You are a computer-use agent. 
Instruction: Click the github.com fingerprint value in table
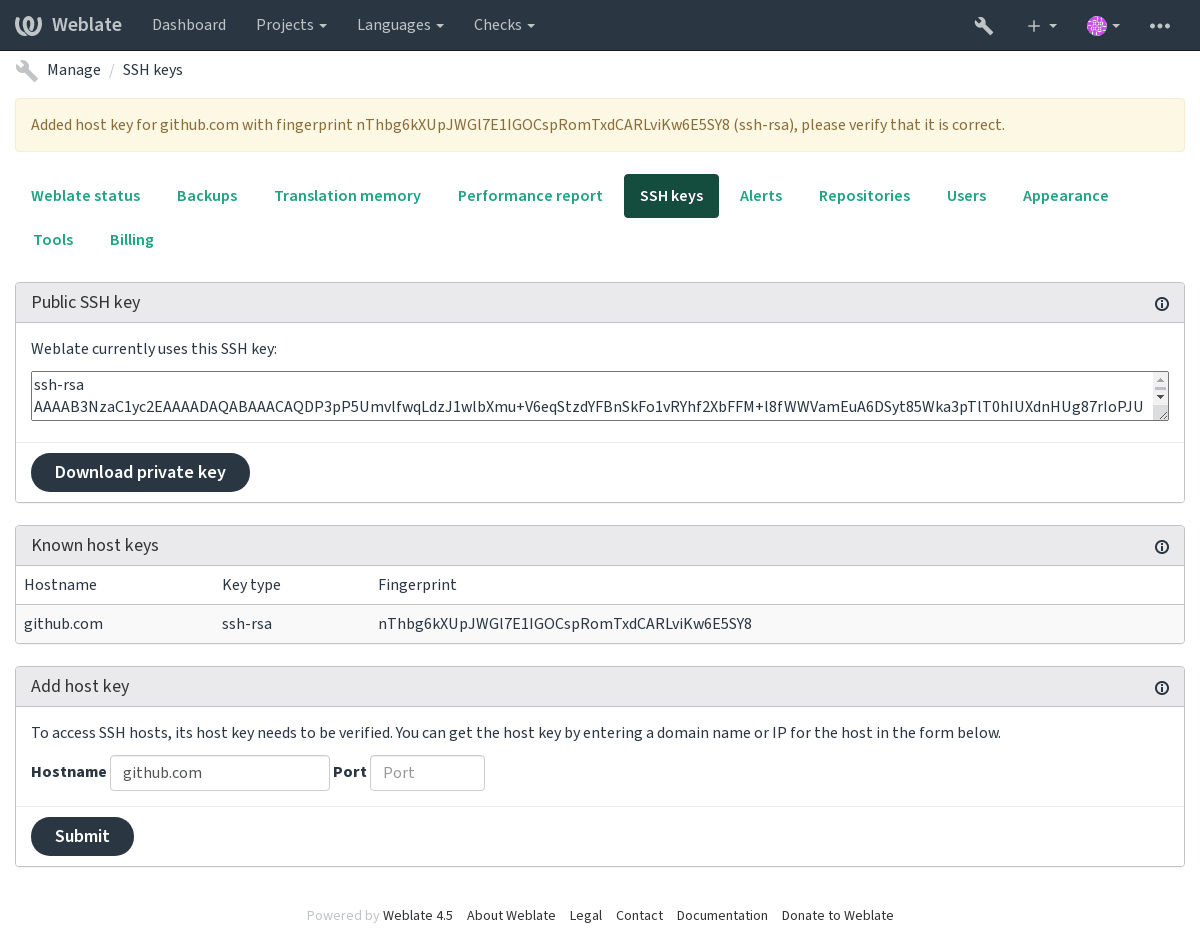(565, 624)
